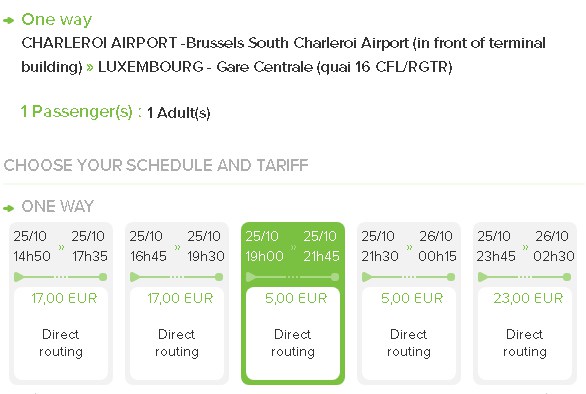Click the double chevron between Charleroi and Luxembourg
Viewport: 586px width, 394px height.
click(x=90, y=68)
